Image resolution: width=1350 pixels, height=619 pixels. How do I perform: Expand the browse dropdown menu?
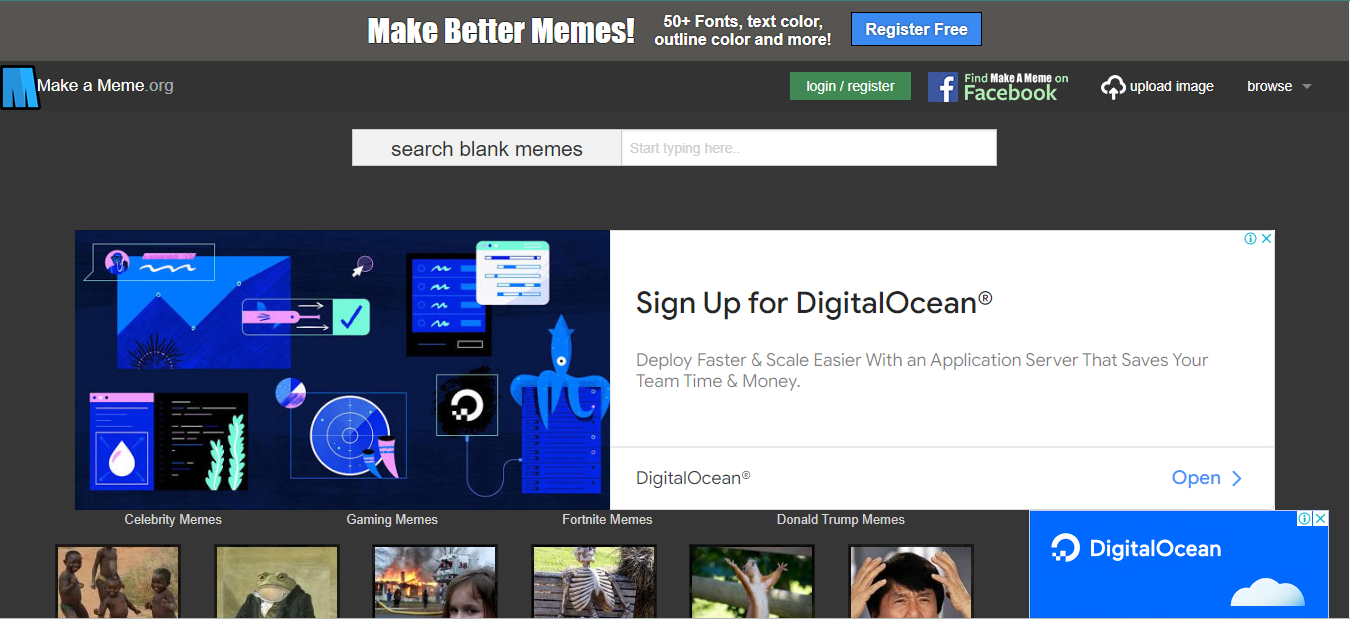[x=1279, y=87]
